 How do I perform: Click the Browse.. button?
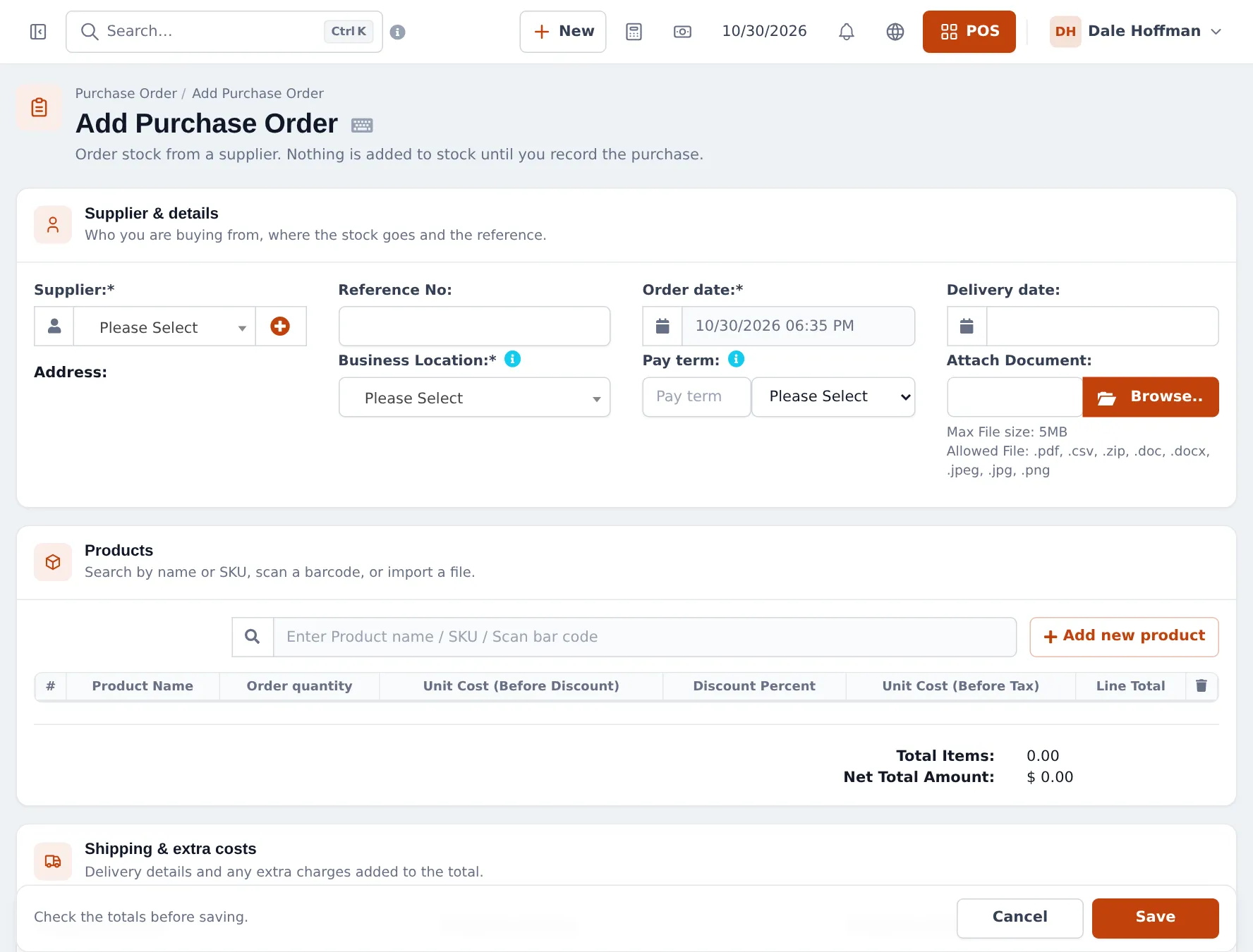click(x=1151, y=397)
